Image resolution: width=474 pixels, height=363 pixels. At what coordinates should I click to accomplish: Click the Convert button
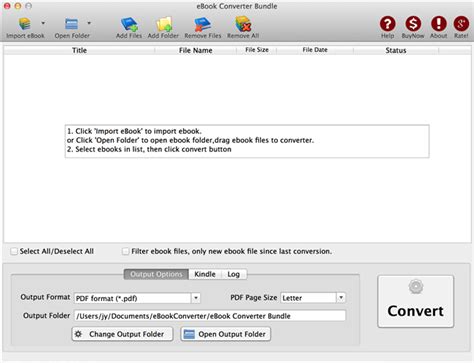416,301
